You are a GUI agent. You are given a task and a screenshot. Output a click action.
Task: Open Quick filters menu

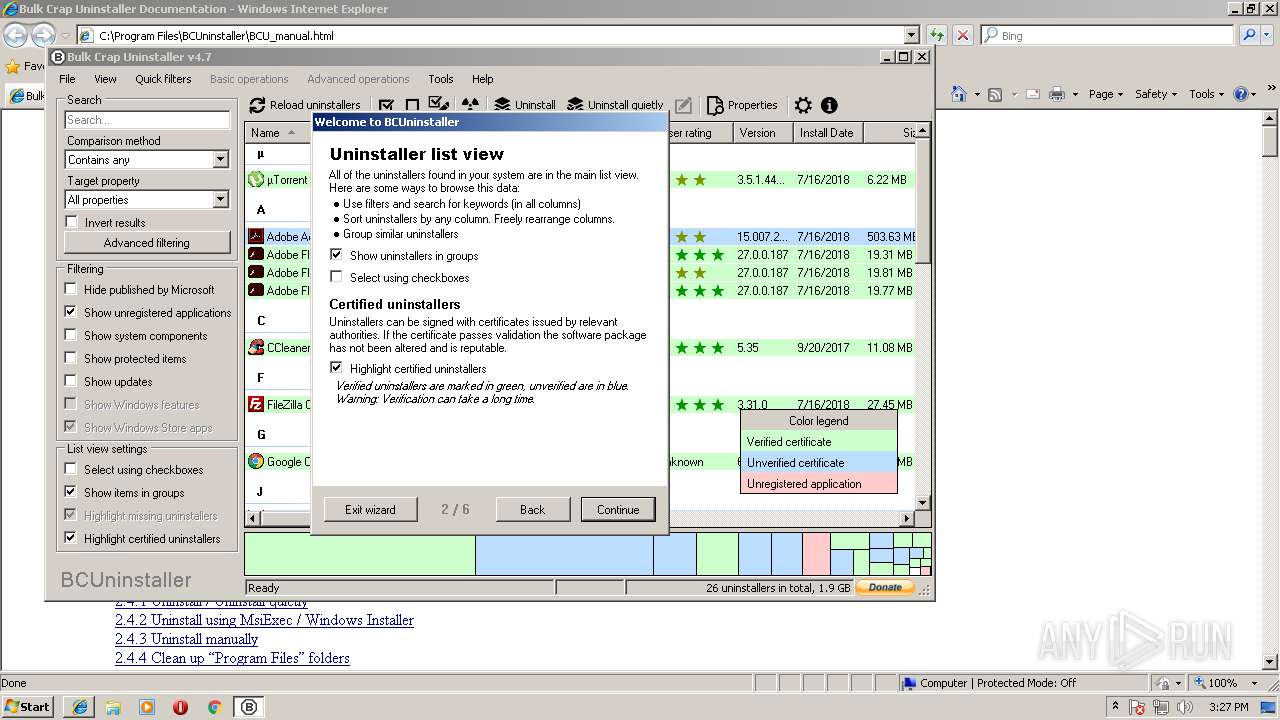pyautogui.click(x=163, y=79)
